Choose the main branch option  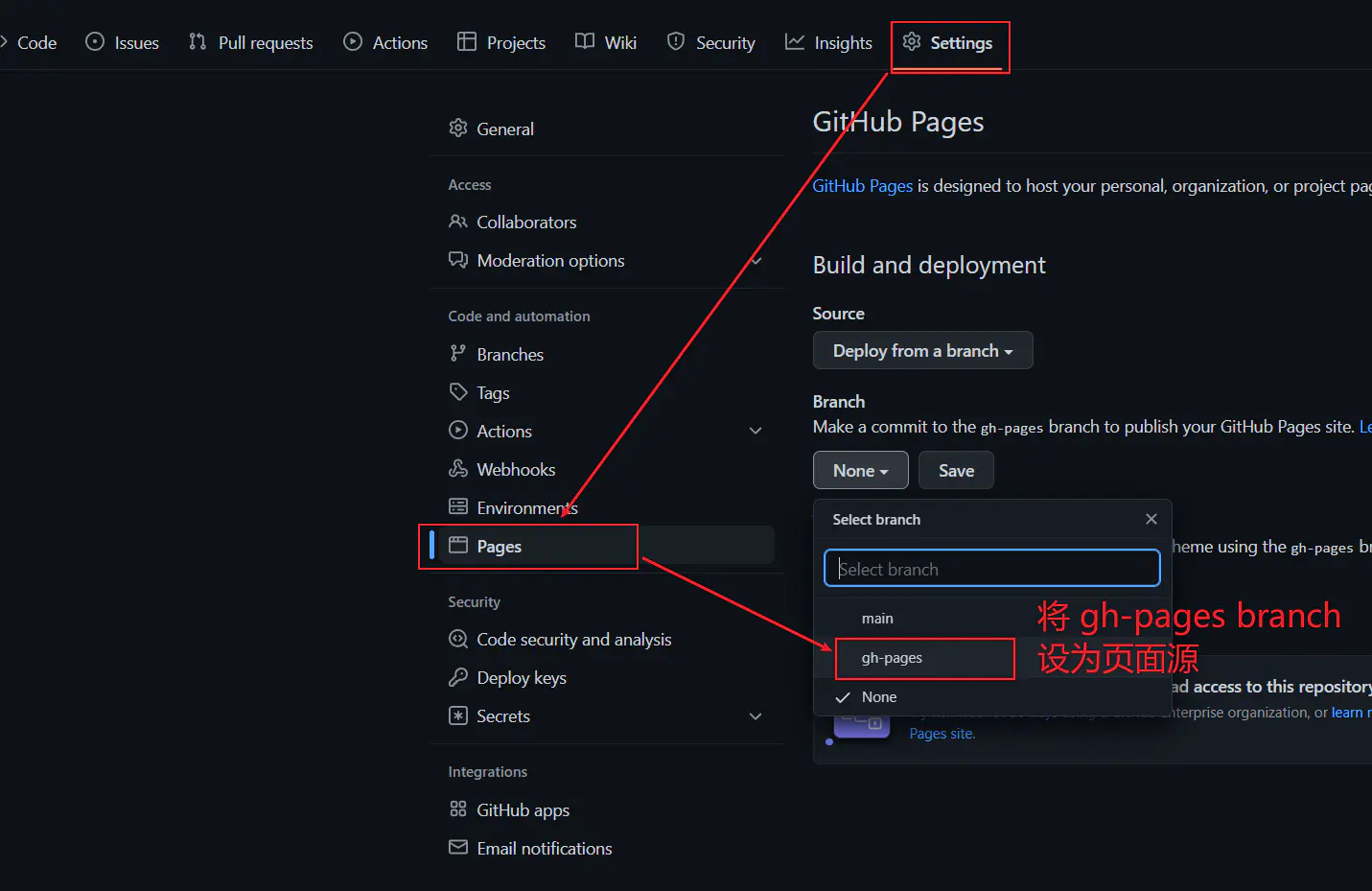click(x=992, y=619)
